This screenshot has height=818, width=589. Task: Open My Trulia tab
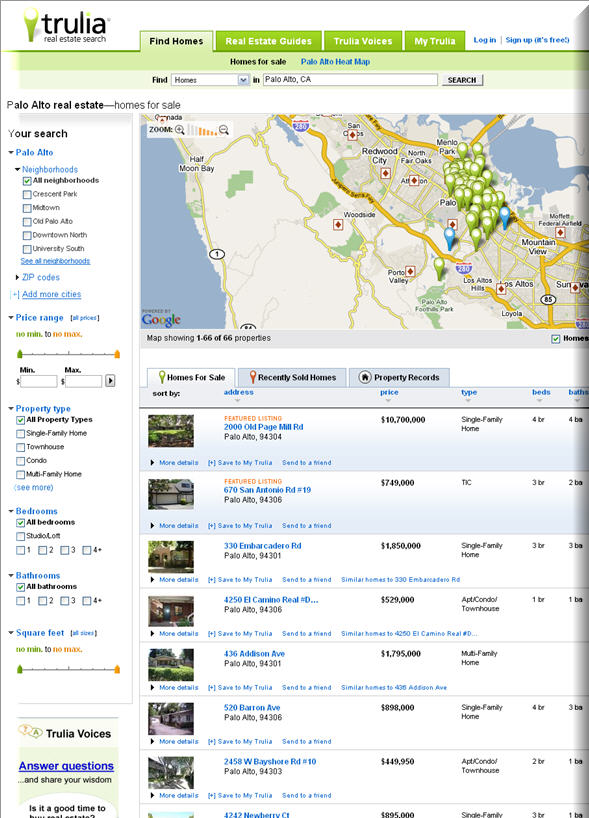(x=435, y=41)
